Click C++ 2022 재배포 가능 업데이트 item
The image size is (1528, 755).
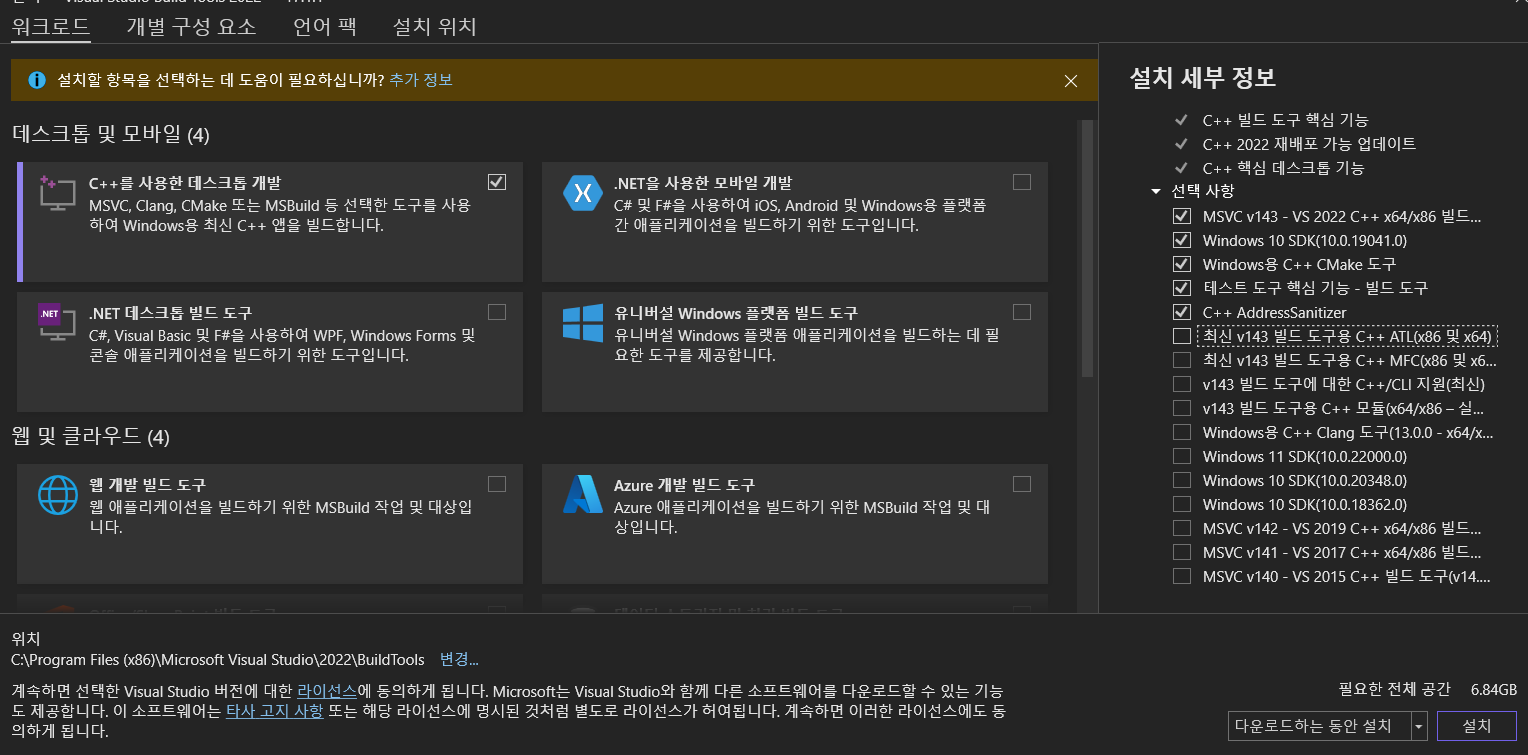coord(1309,144)
